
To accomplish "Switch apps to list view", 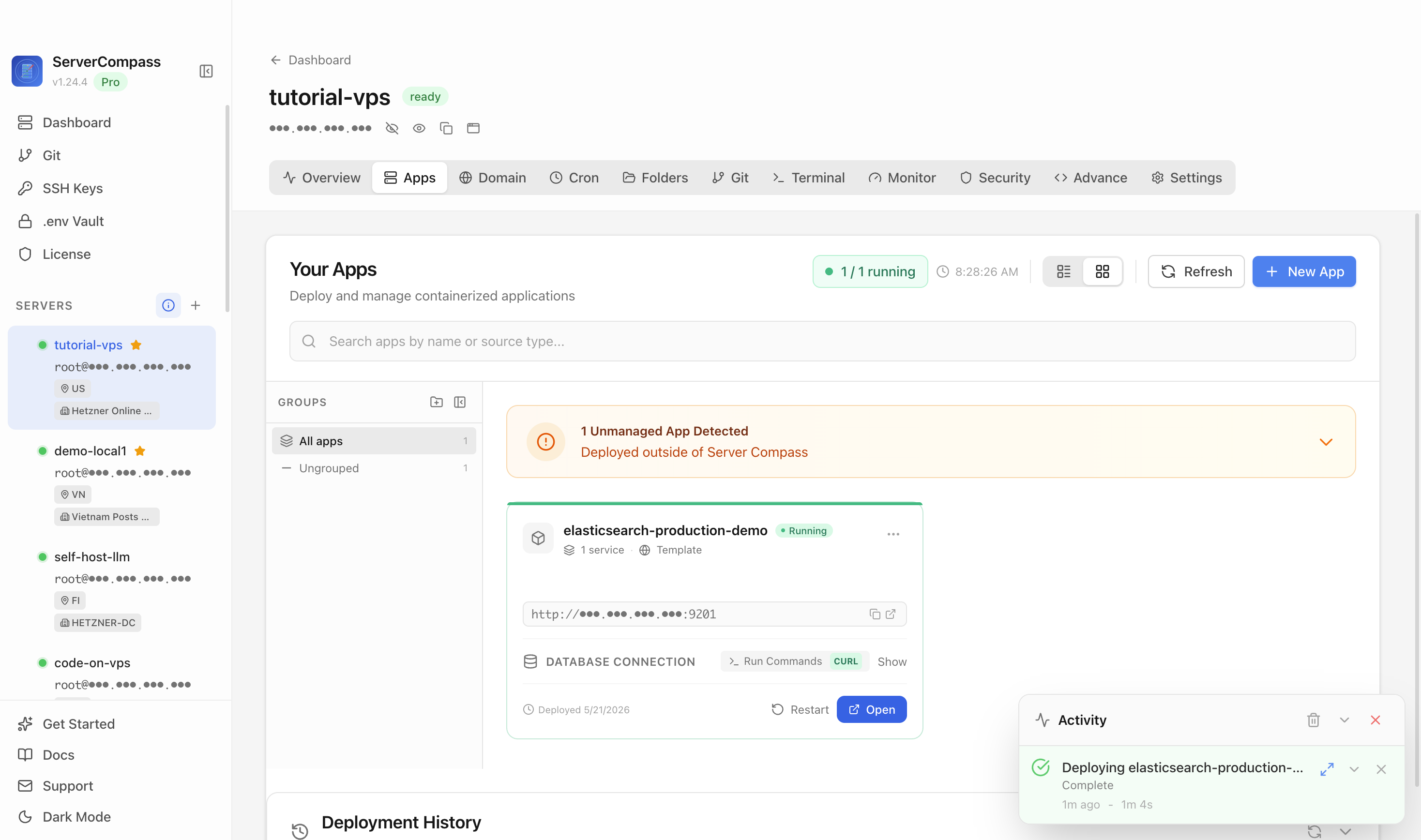I will (1064, 272).
